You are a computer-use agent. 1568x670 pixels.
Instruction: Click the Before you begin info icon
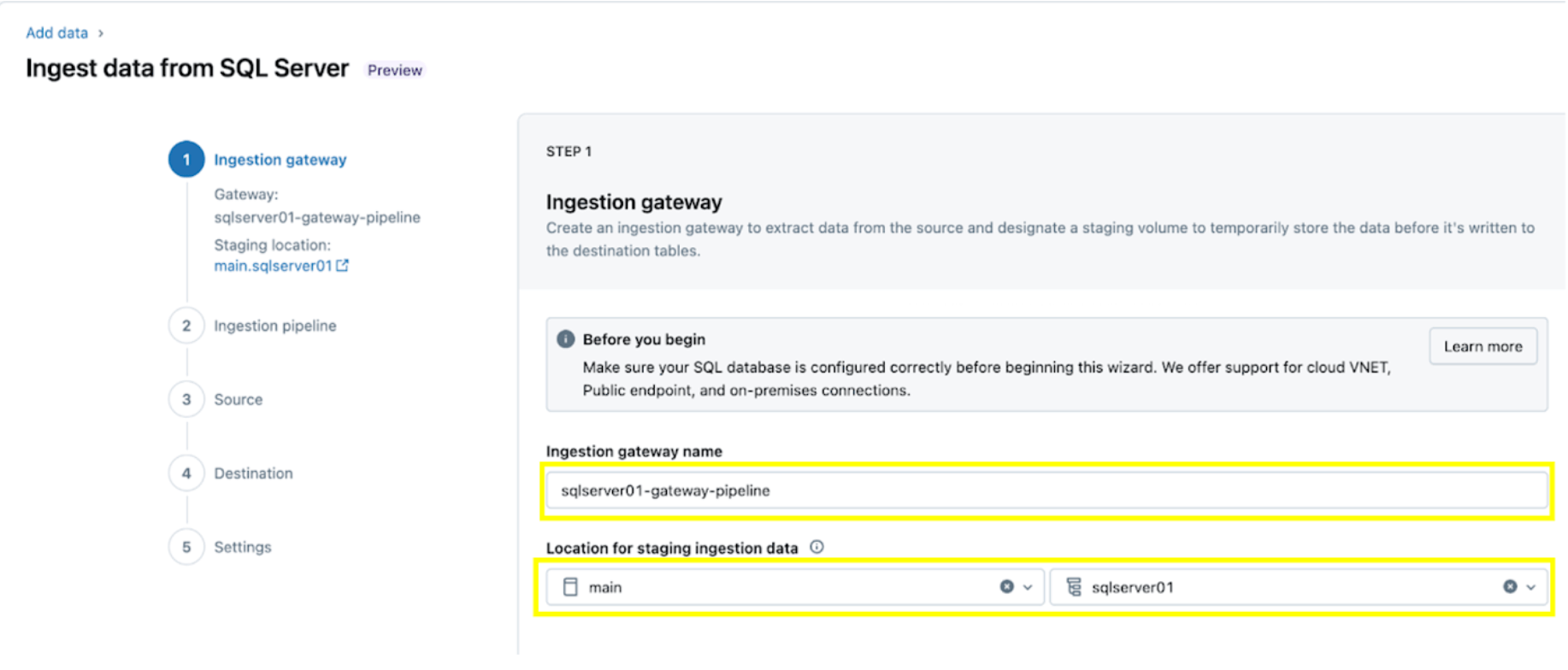click(x=565, y=339)
